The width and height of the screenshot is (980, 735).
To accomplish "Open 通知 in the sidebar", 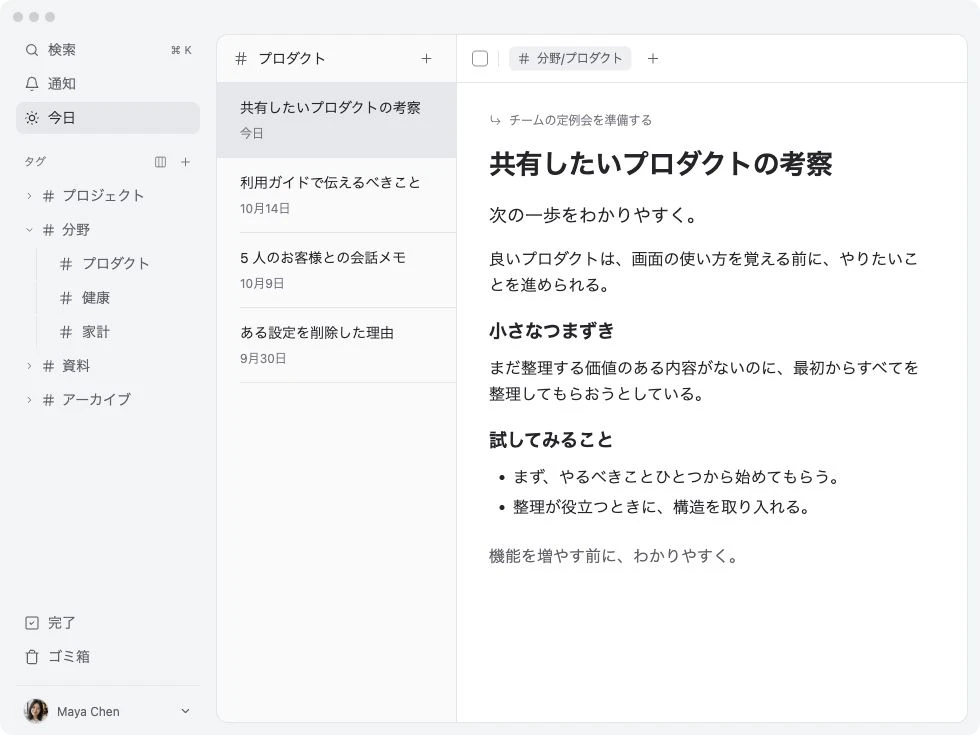I will coord(108,84).
